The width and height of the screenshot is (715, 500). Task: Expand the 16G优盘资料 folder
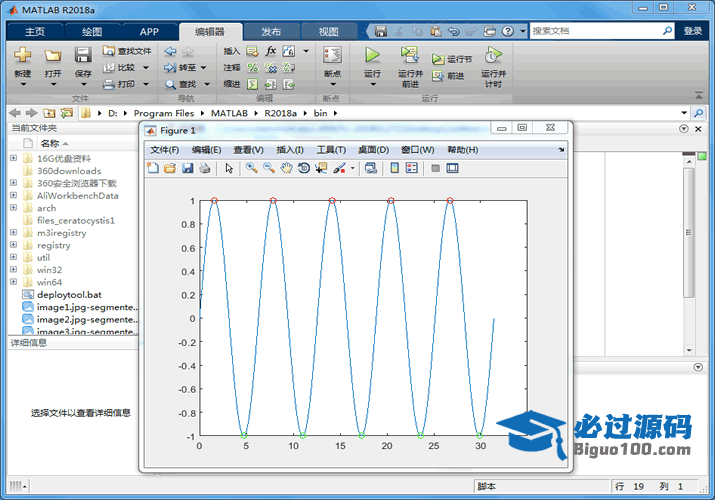tap(14, 158)
